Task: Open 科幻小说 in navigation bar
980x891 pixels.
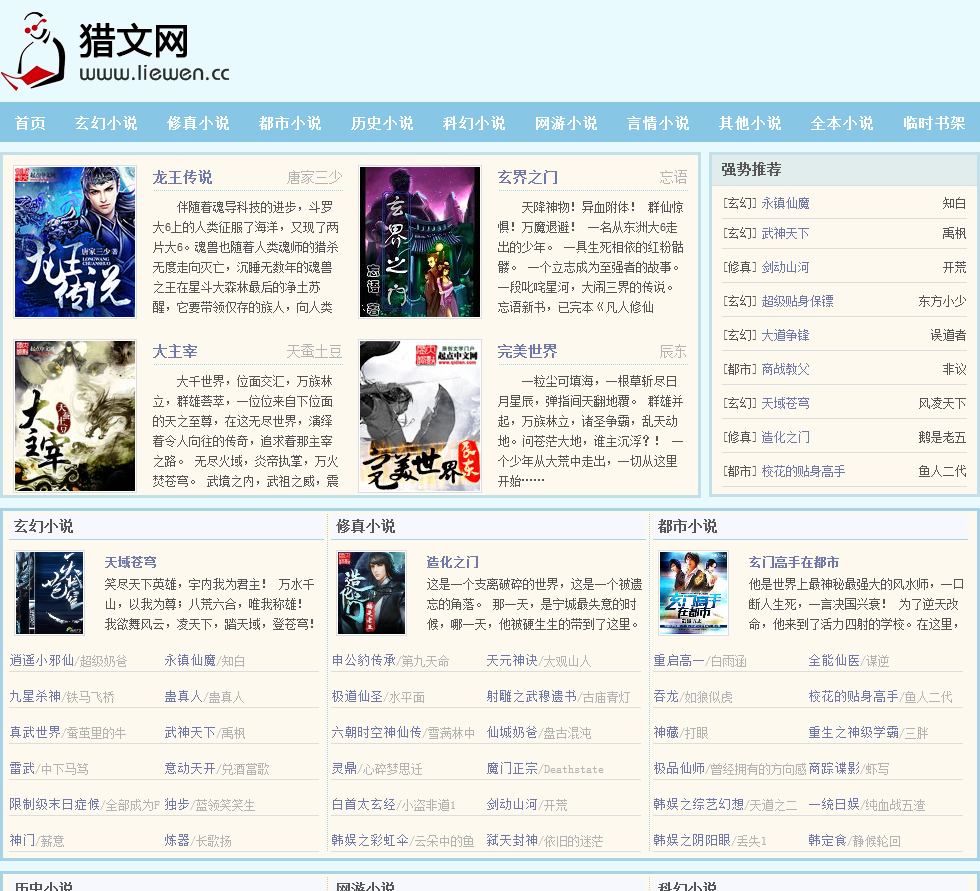Action: [474, 123]
